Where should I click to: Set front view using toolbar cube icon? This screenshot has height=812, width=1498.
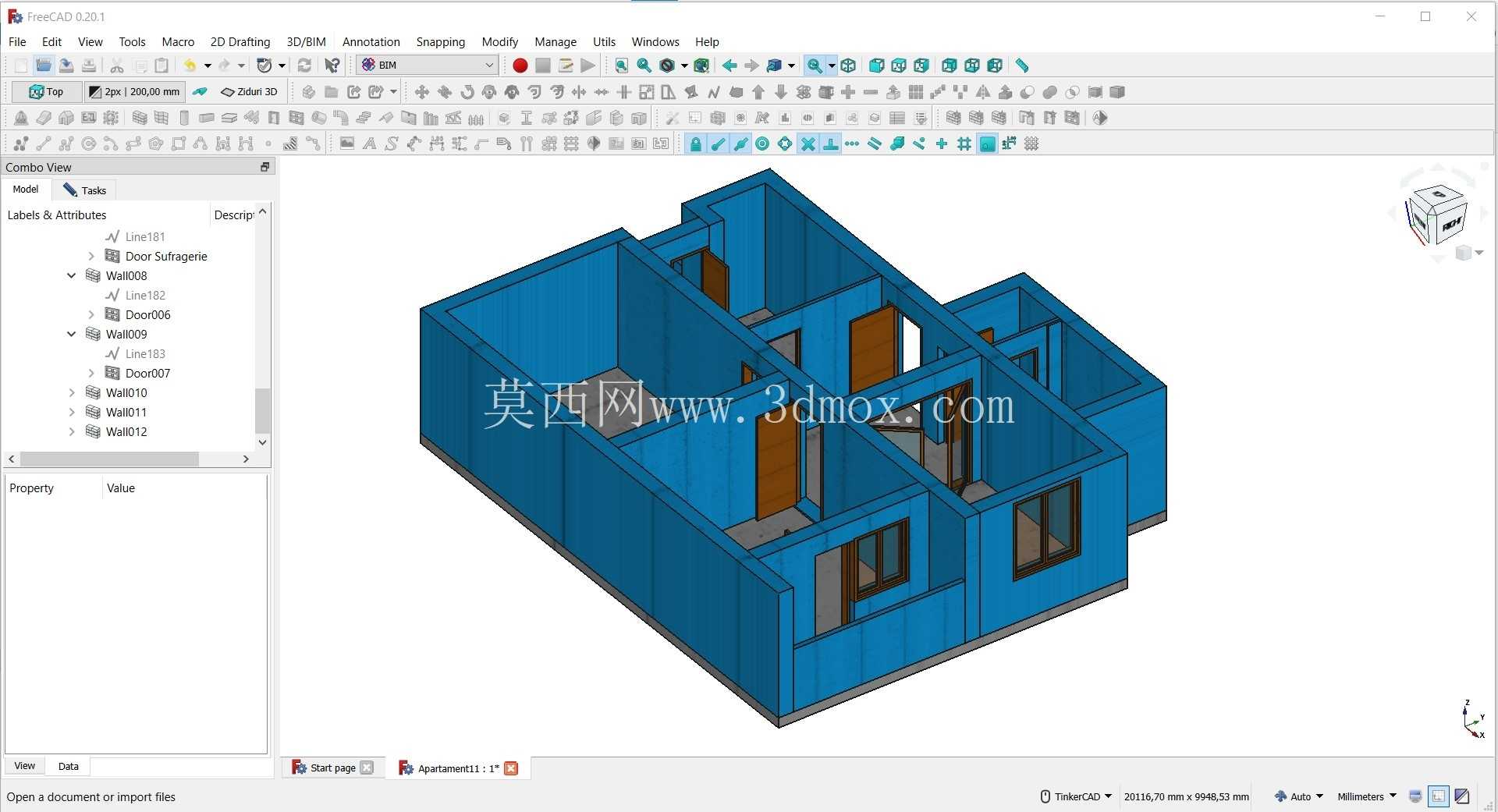[876, 66]
